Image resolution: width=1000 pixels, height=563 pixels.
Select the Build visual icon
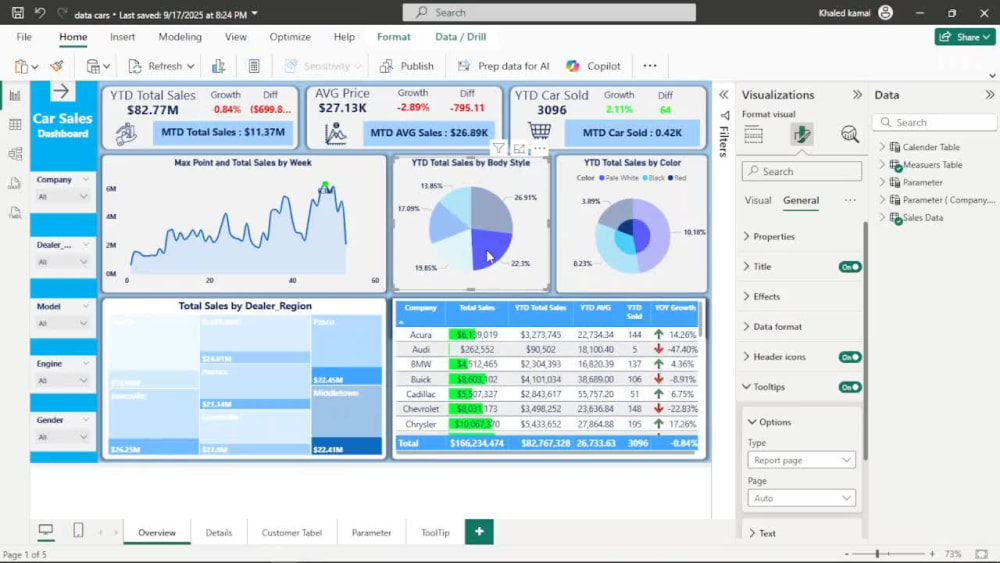click(754, 134)
